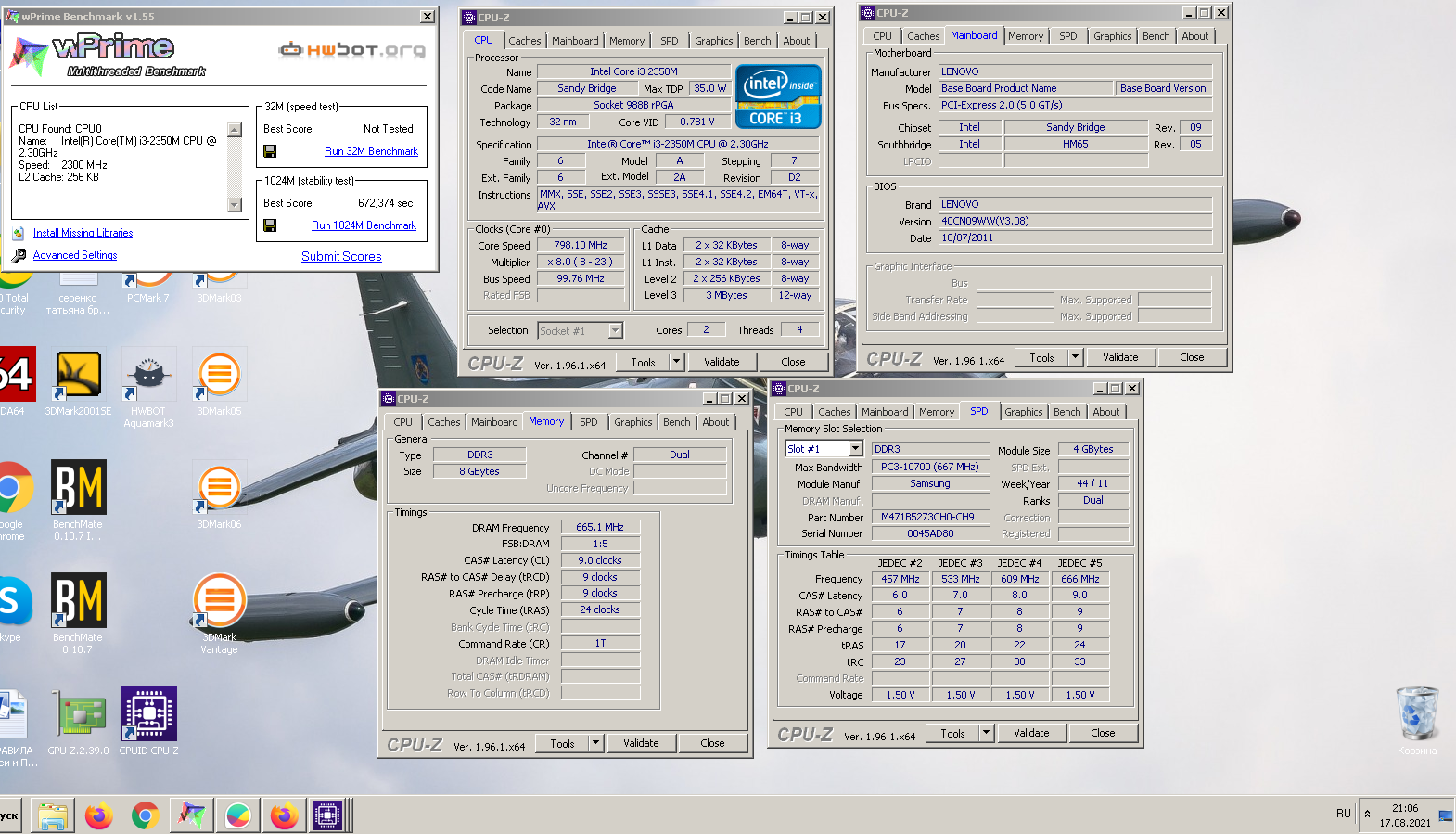The height and width of the screenshot is (834, 1456).
Task: Click CPU-Z icon in the taskbar
Action: (326, 815)
